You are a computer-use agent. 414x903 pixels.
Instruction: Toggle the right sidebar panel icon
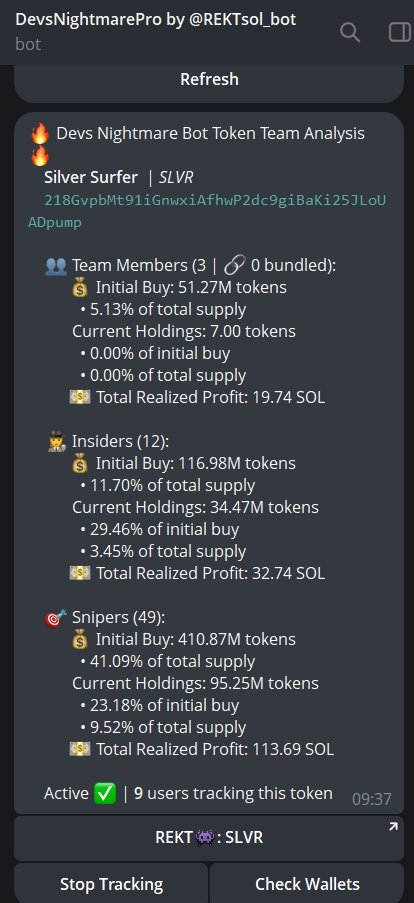(399, 32)
